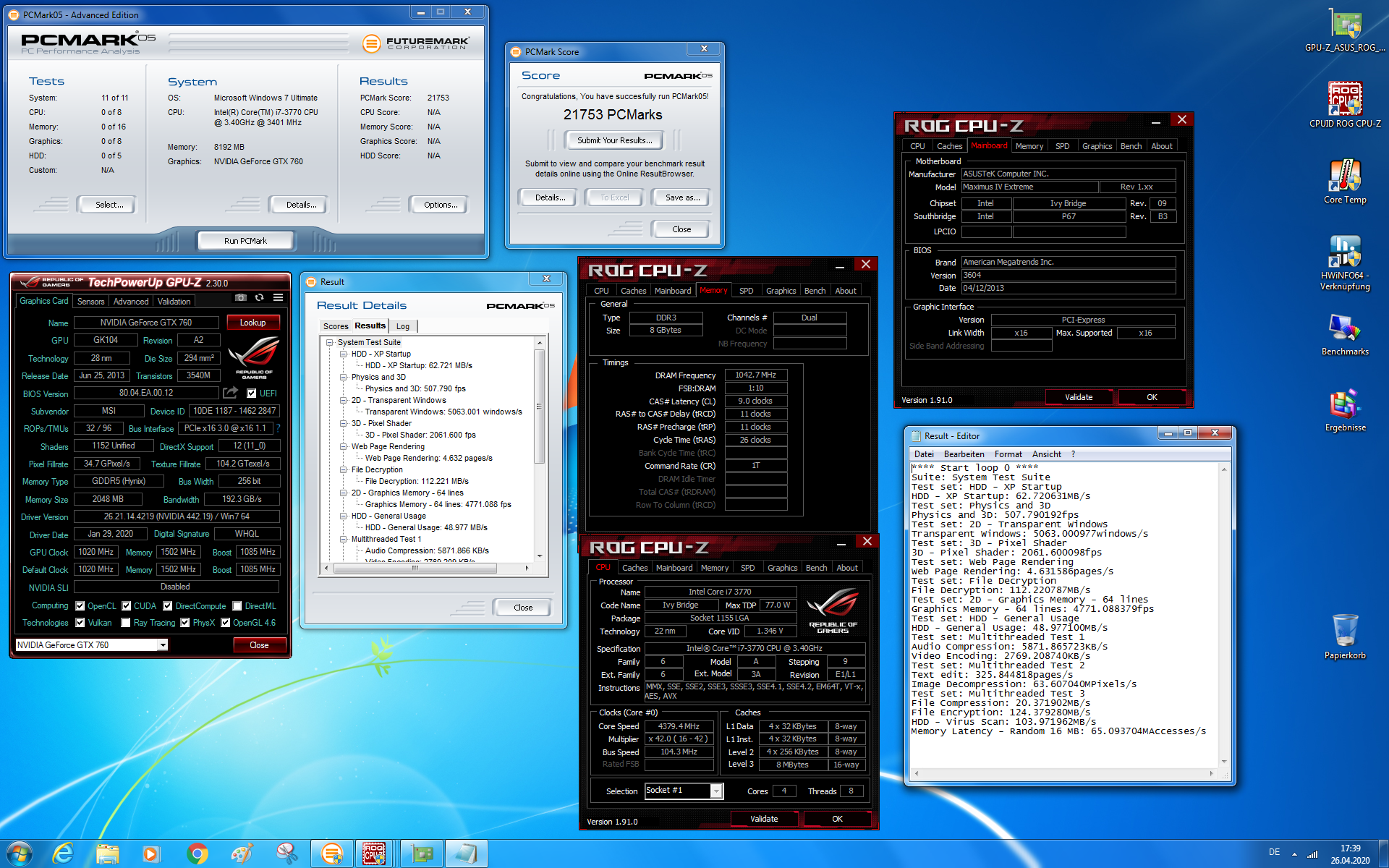Toggle the PhysX checkbox

click(185, 623)
